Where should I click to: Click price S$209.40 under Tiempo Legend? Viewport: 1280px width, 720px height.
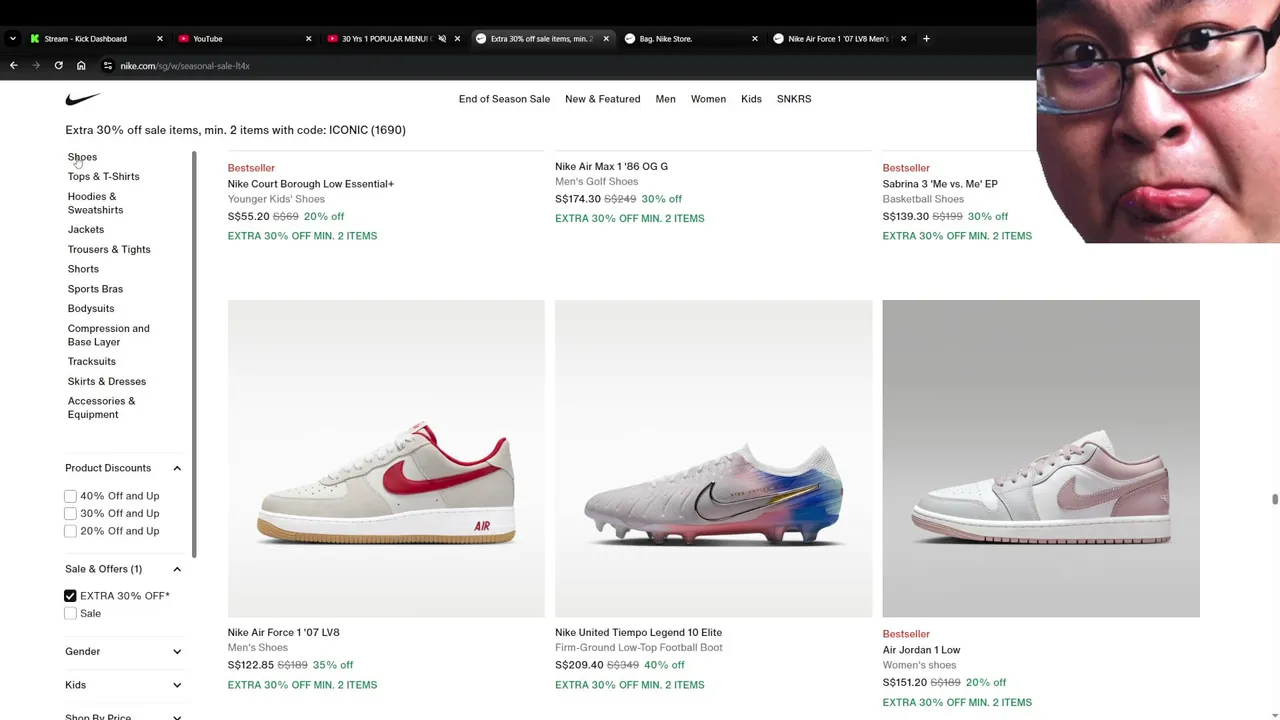point(579,665)
